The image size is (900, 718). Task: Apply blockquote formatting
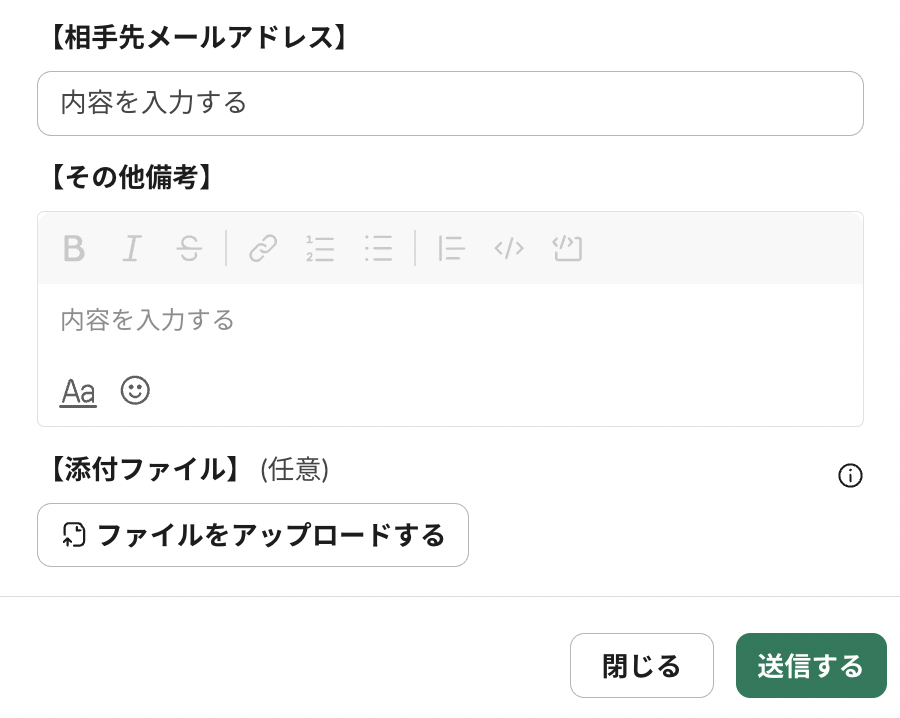coord(451,248)
